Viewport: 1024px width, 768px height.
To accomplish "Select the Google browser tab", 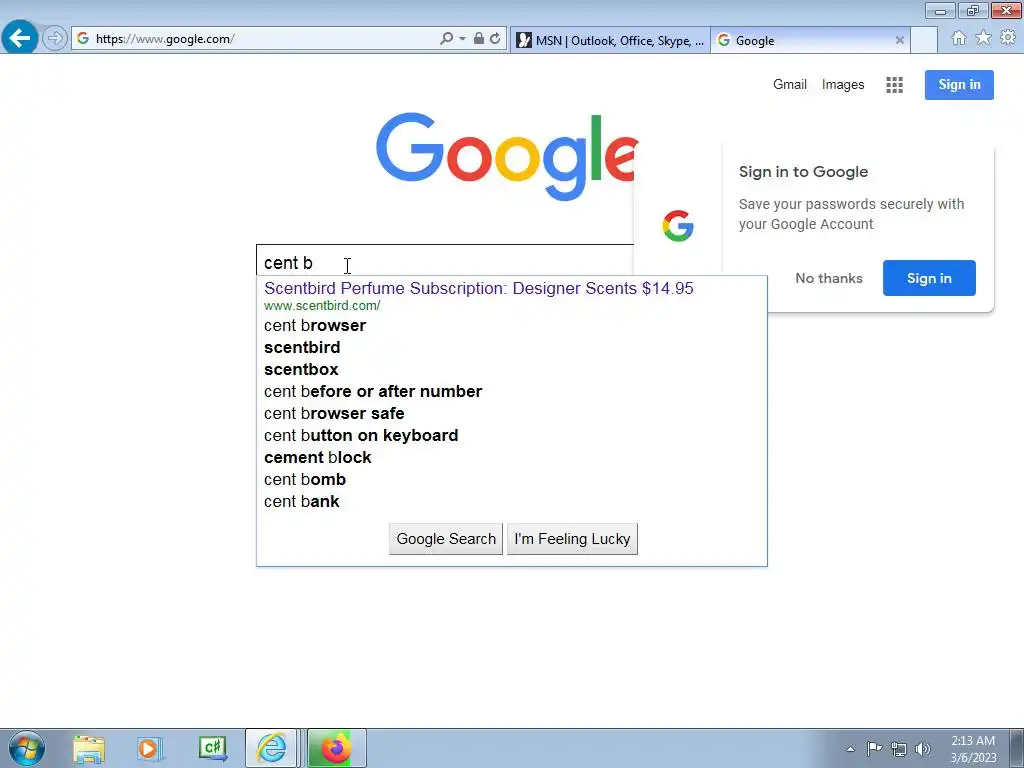I will (x=810, y=40).
